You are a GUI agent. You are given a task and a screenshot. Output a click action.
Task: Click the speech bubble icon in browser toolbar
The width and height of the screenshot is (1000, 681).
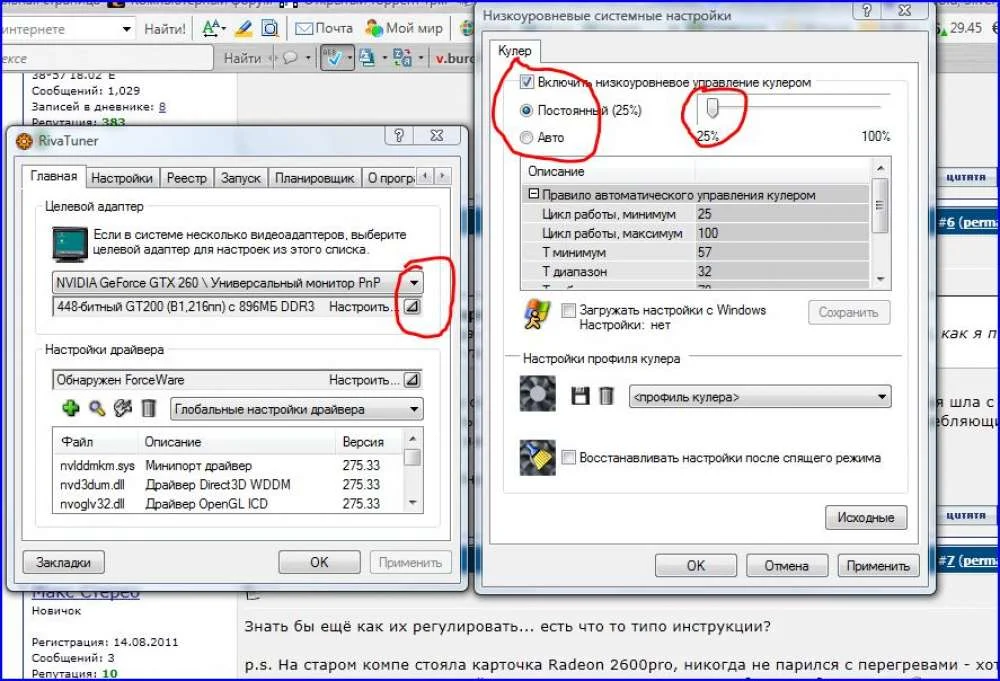point(290,58)
